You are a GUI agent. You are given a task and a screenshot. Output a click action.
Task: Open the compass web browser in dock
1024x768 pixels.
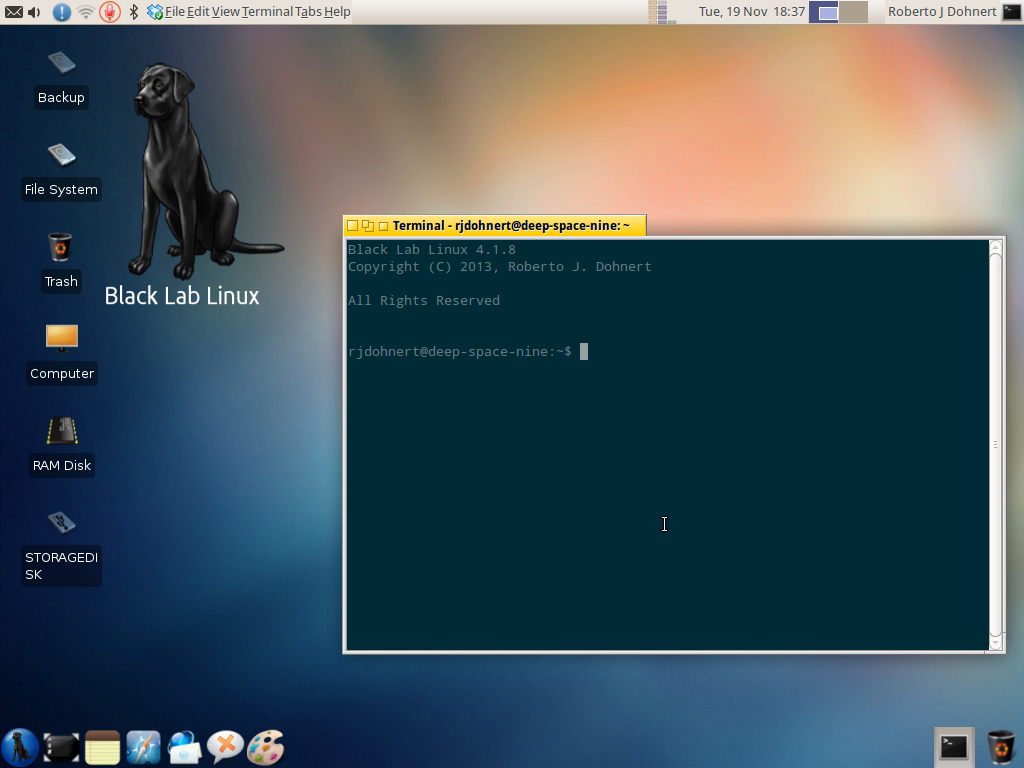[x=143, y=747]
